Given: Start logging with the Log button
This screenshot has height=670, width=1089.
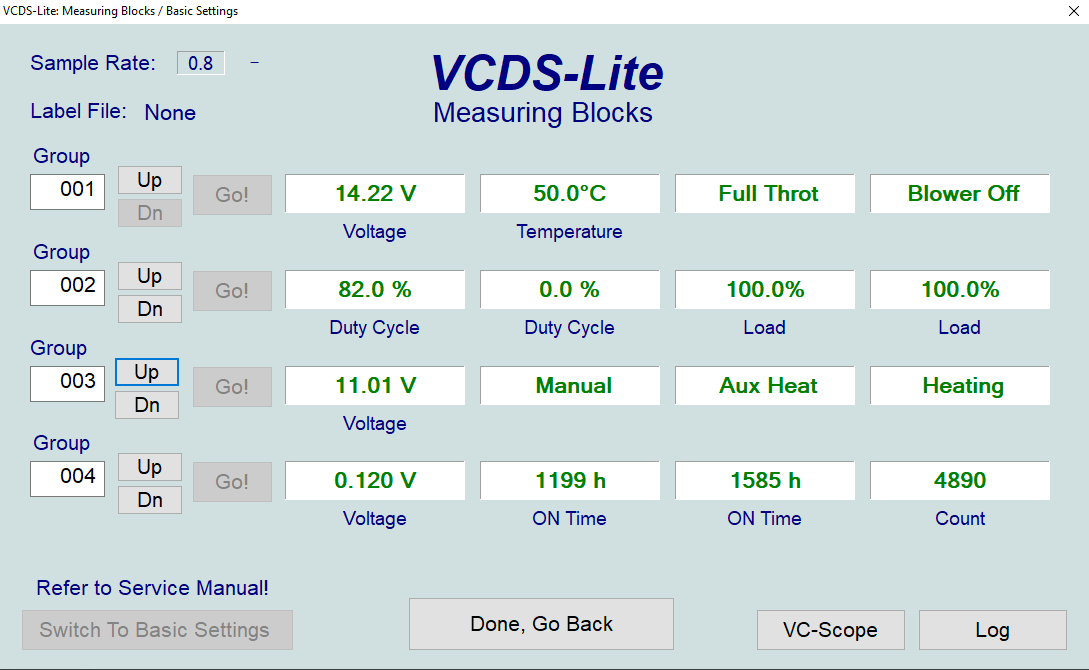Looking at the screenshot, I should (992, 630).
